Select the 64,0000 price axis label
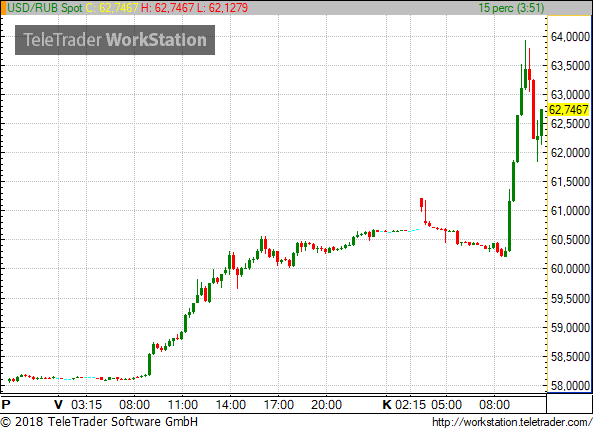This screenshot has width=593, height=431. [570, 37]
